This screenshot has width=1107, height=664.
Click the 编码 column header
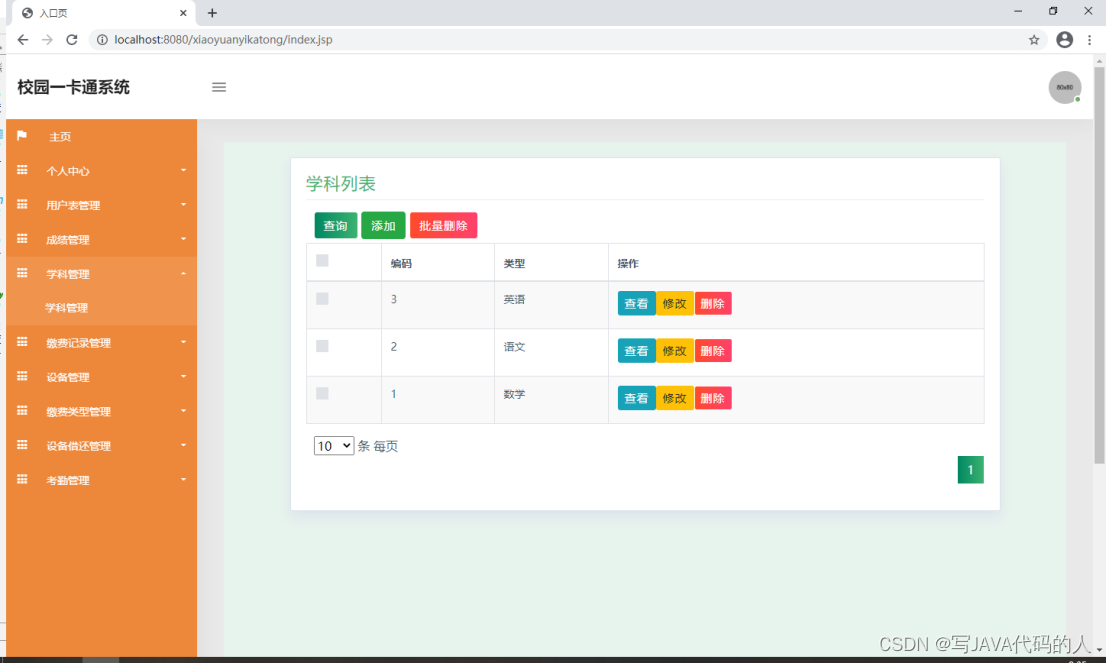point(401,263)
